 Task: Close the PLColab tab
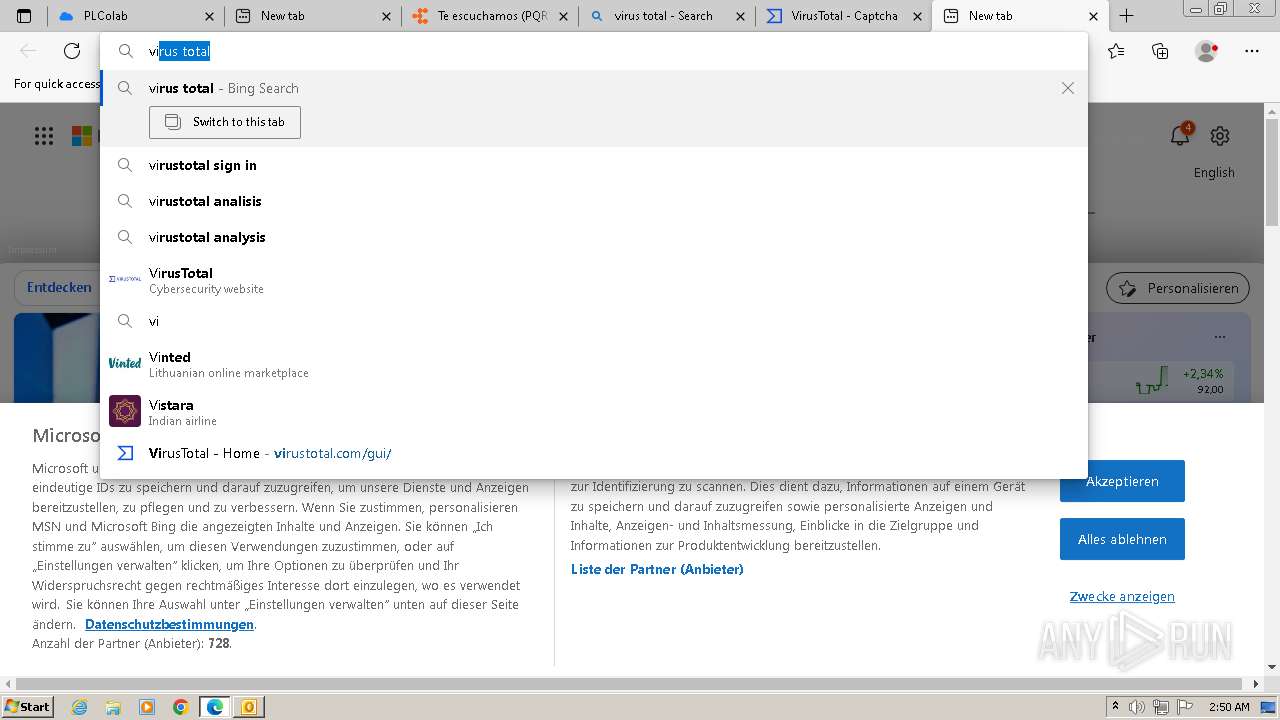pos(209,16)
